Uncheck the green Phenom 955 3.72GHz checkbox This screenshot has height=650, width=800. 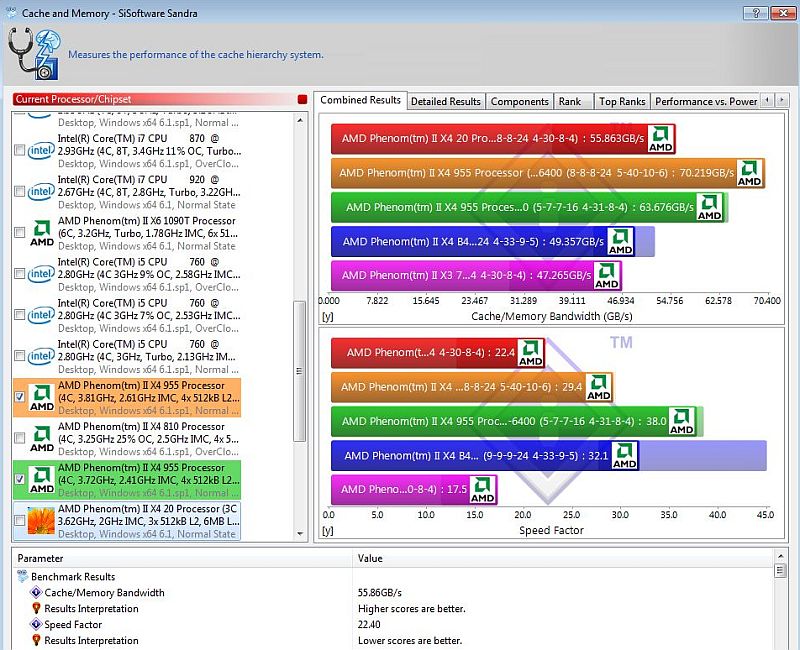[x=19, y=479]
